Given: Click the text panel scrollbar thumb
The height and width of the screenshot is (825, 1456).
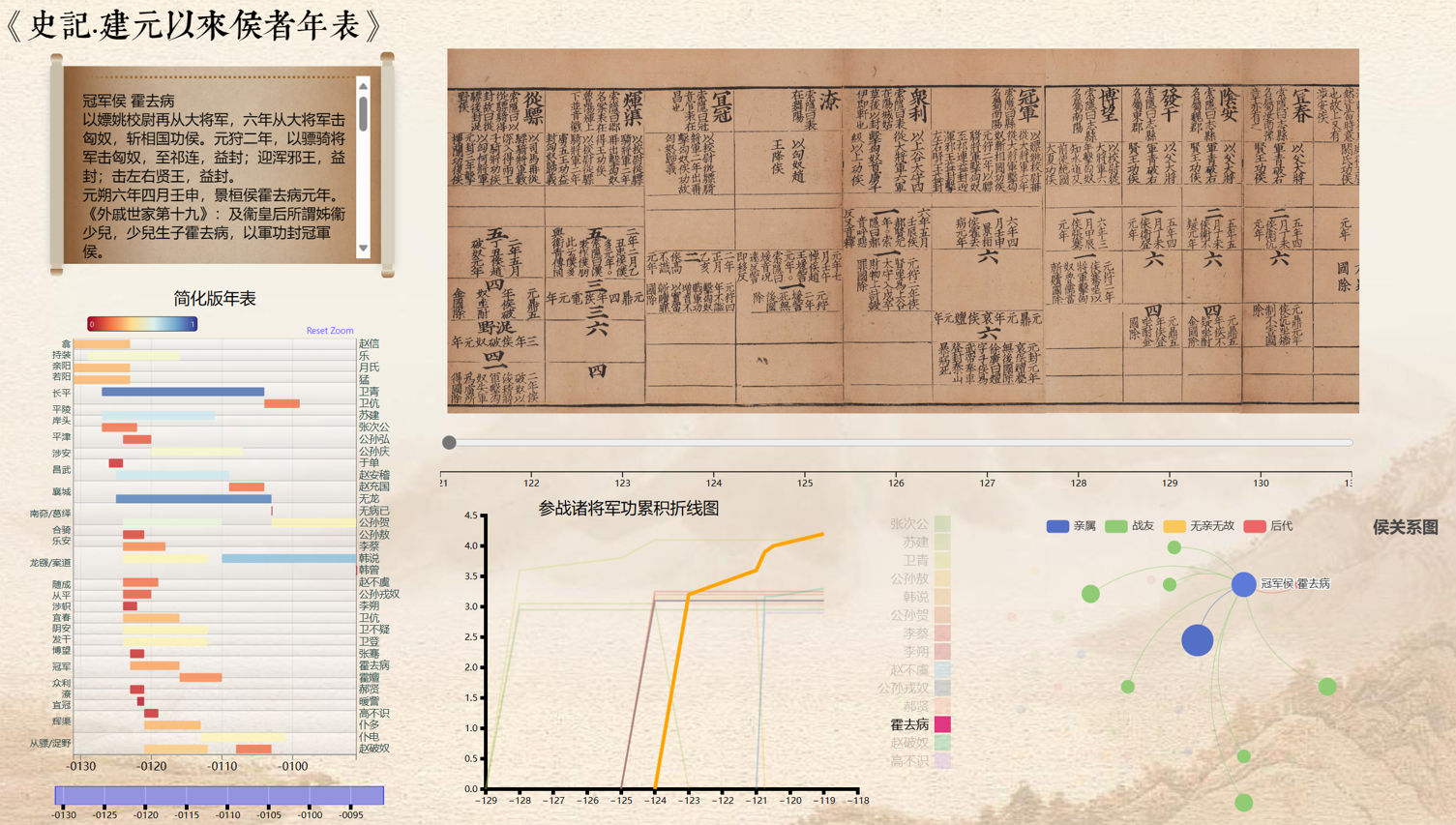Looking at the screenshot, I should 364,114.
